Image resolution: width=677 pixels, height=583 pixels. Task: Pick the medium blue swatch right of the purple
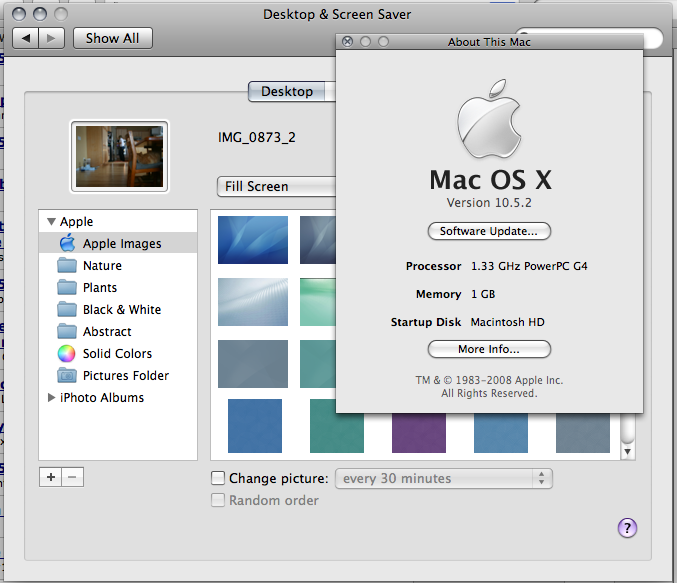point(501,433)
